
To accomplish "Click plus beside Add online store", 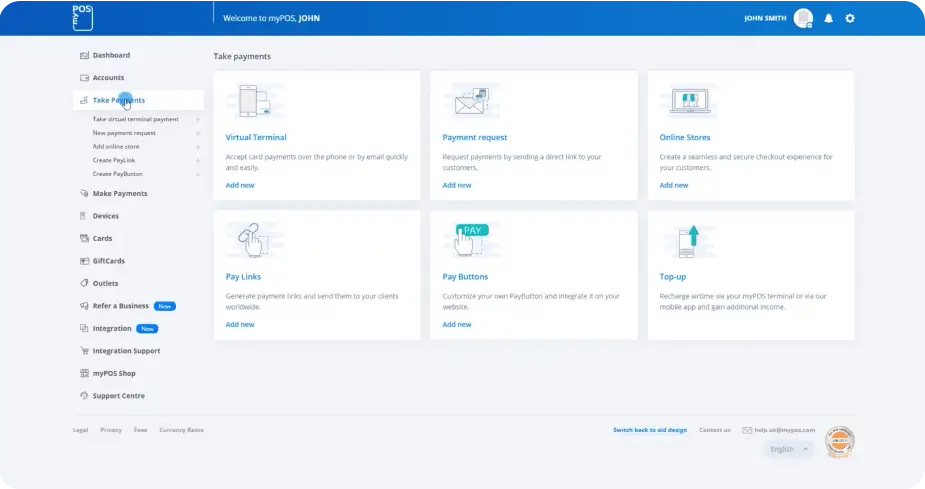I will (198, 146).
